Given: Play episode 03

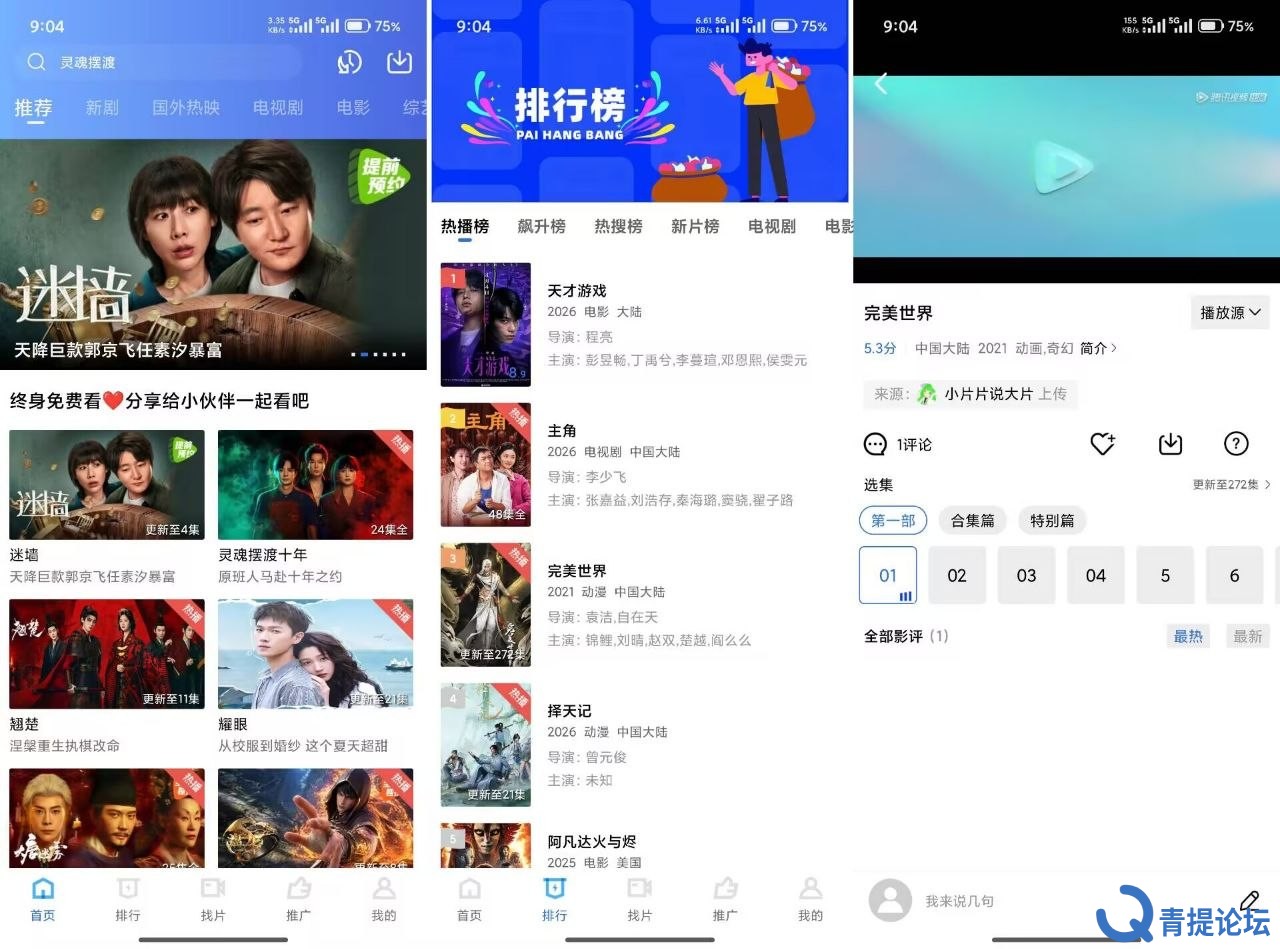Looking at the screenshot, I should 1026,575.
